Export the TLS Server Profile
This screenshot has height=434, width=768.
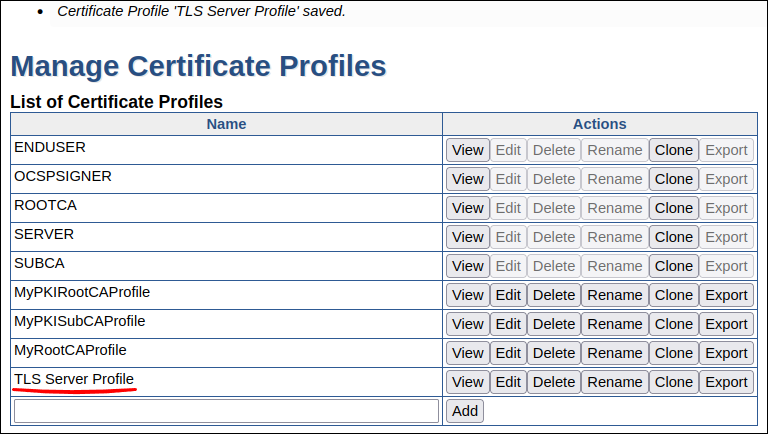point(726,382)
